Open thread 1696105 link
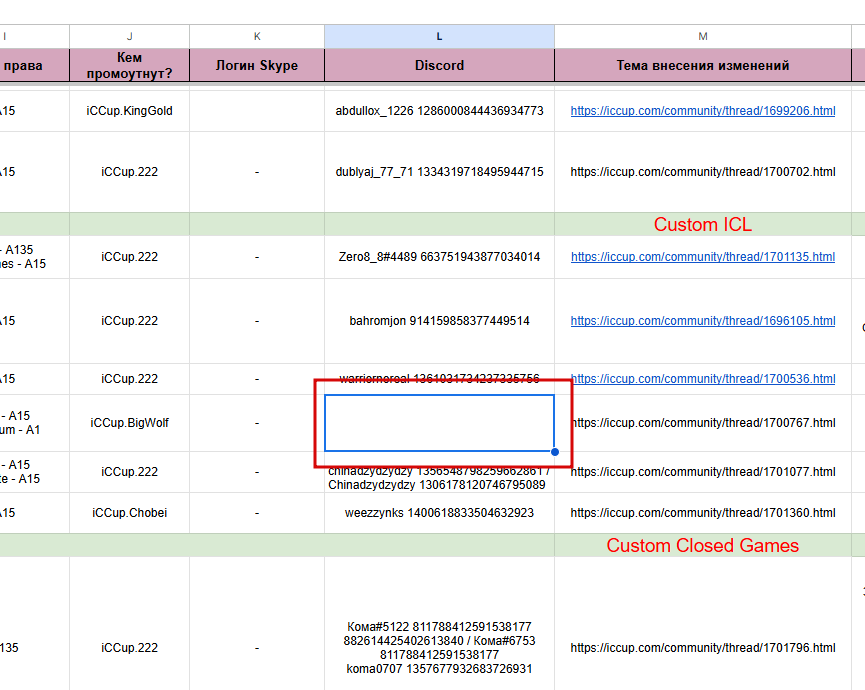 (x=703, y=321)
